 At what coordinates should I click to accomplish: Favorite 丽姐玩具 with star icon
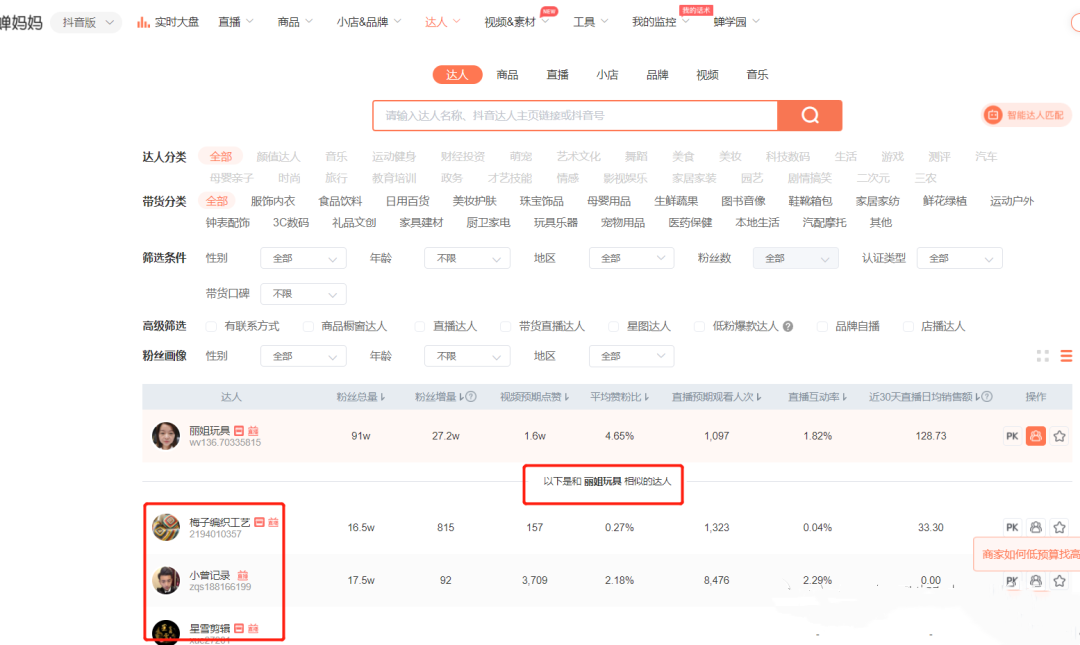click(1059, 436)
